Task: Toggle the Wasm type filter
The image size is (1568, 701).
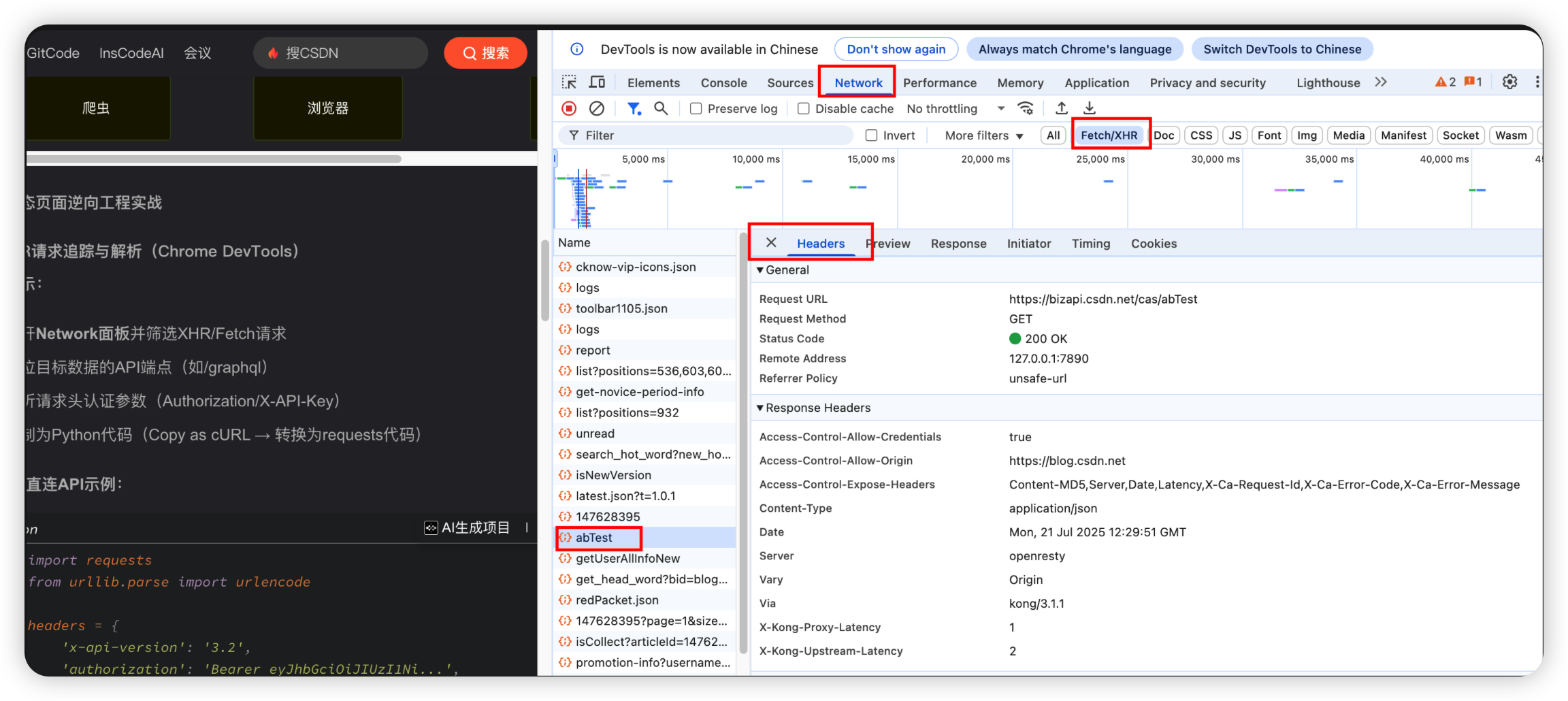Action: [x=1511, y=135]
